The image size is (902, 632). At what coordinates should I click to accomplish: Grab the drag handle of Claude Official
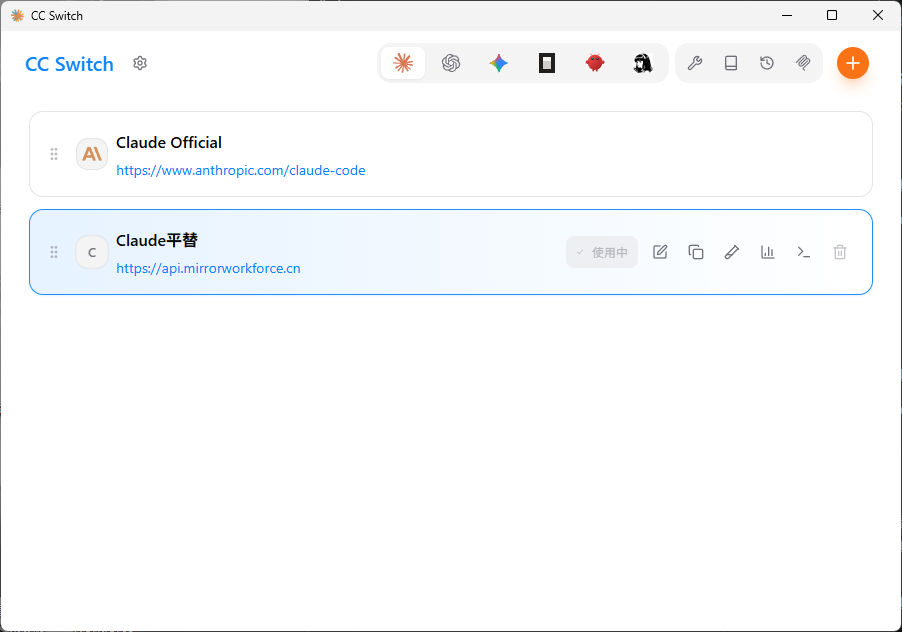[x=54, y=154]
